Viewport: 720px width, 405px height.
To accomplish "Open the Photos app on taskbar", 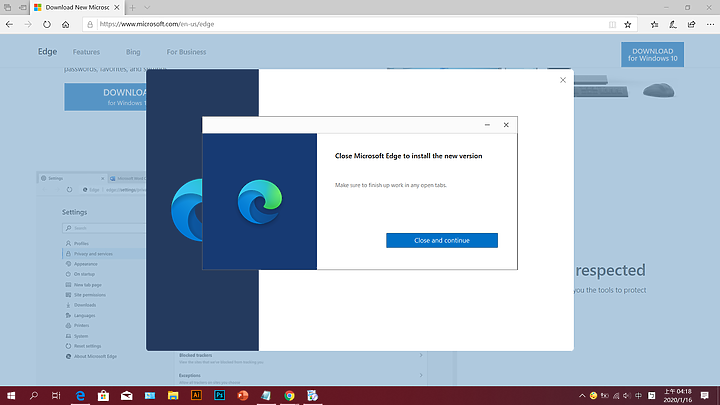I will click(150, 395).
